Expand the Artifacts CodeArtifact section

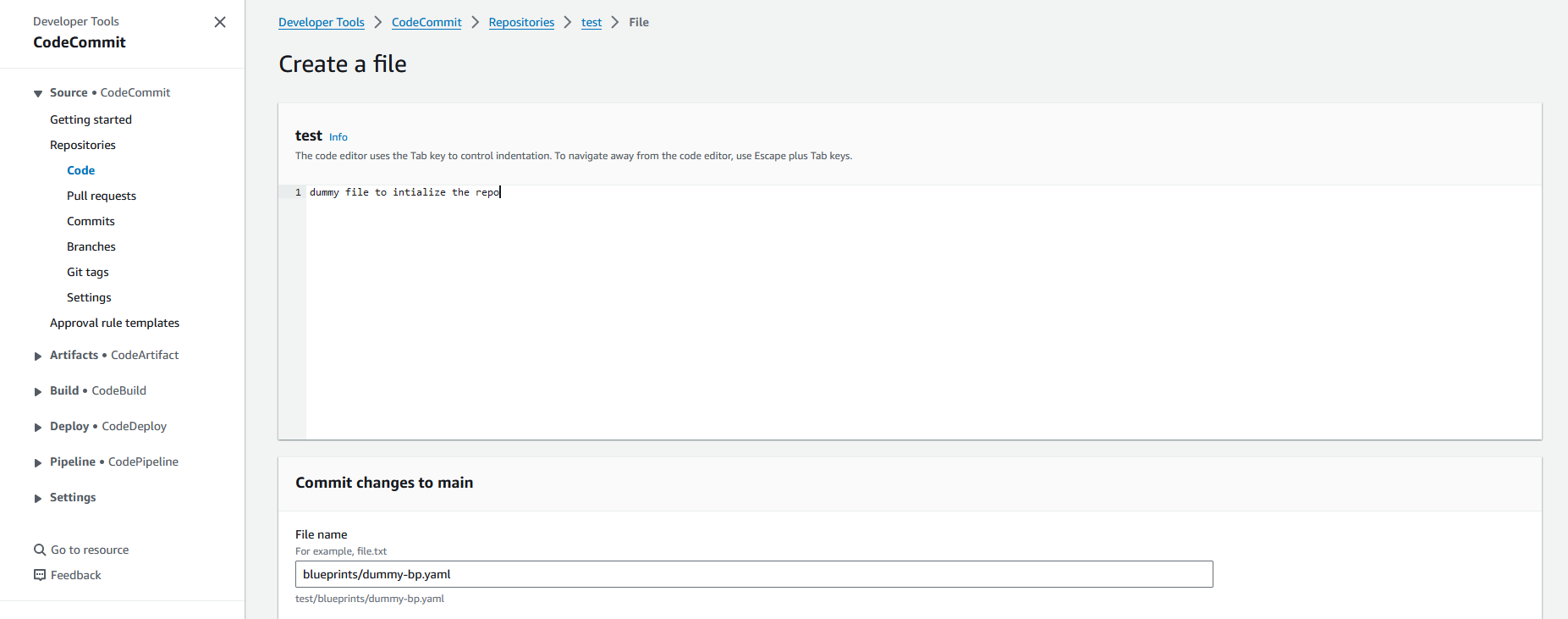[38, 356]
